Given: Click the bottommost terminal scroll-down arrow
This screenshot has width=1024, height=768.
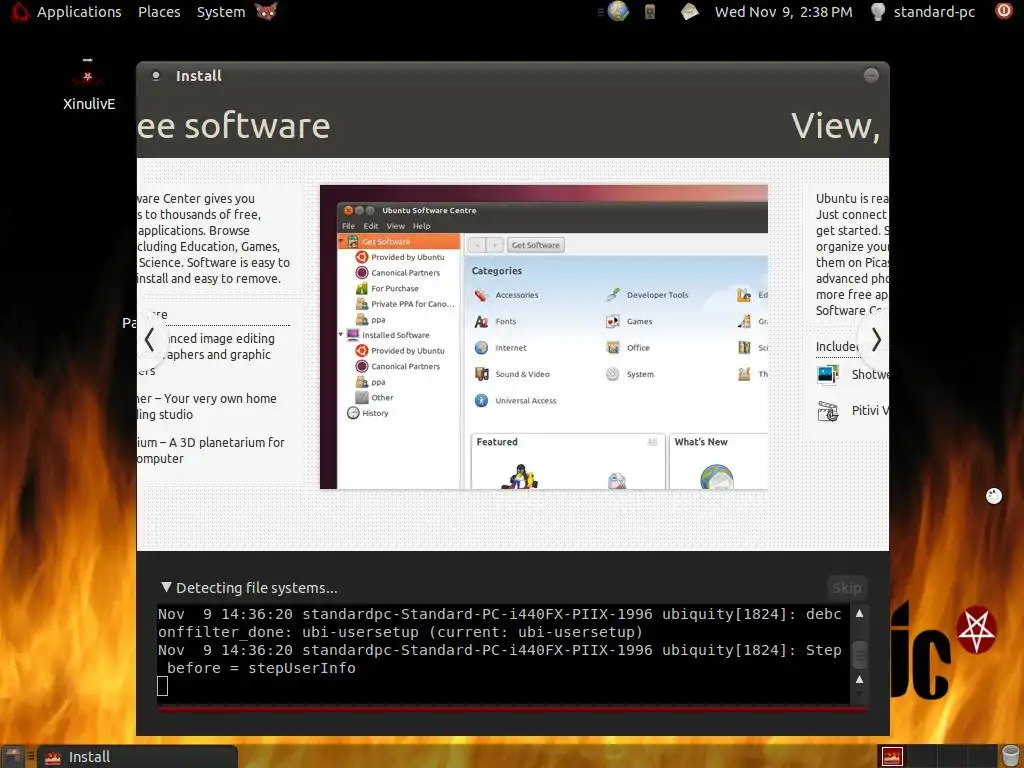Looking at the screenshot, I should [859, 695].
